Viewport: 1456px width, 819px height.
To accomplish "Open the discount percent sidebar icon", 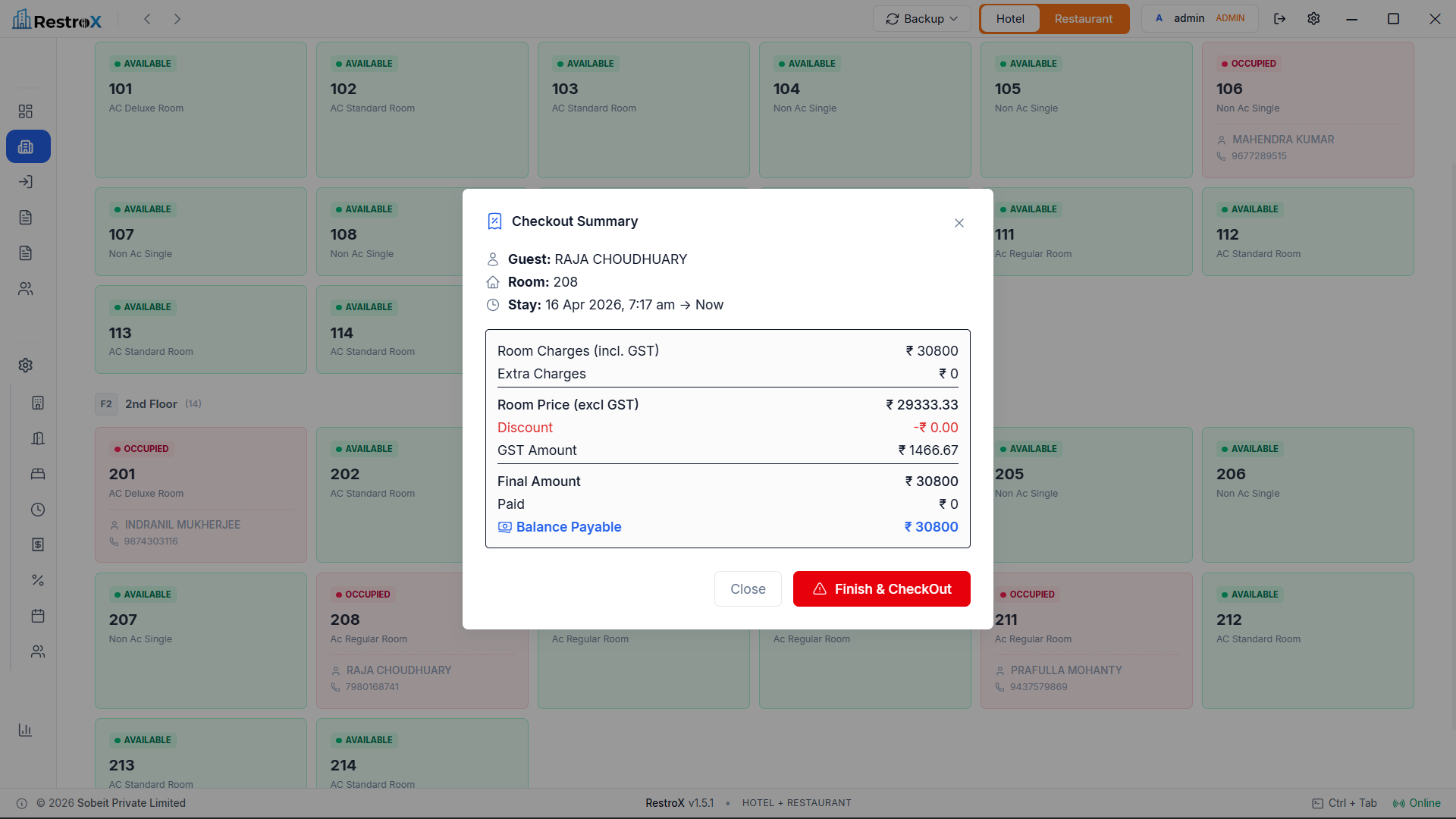I will click(x=38, y=580).
